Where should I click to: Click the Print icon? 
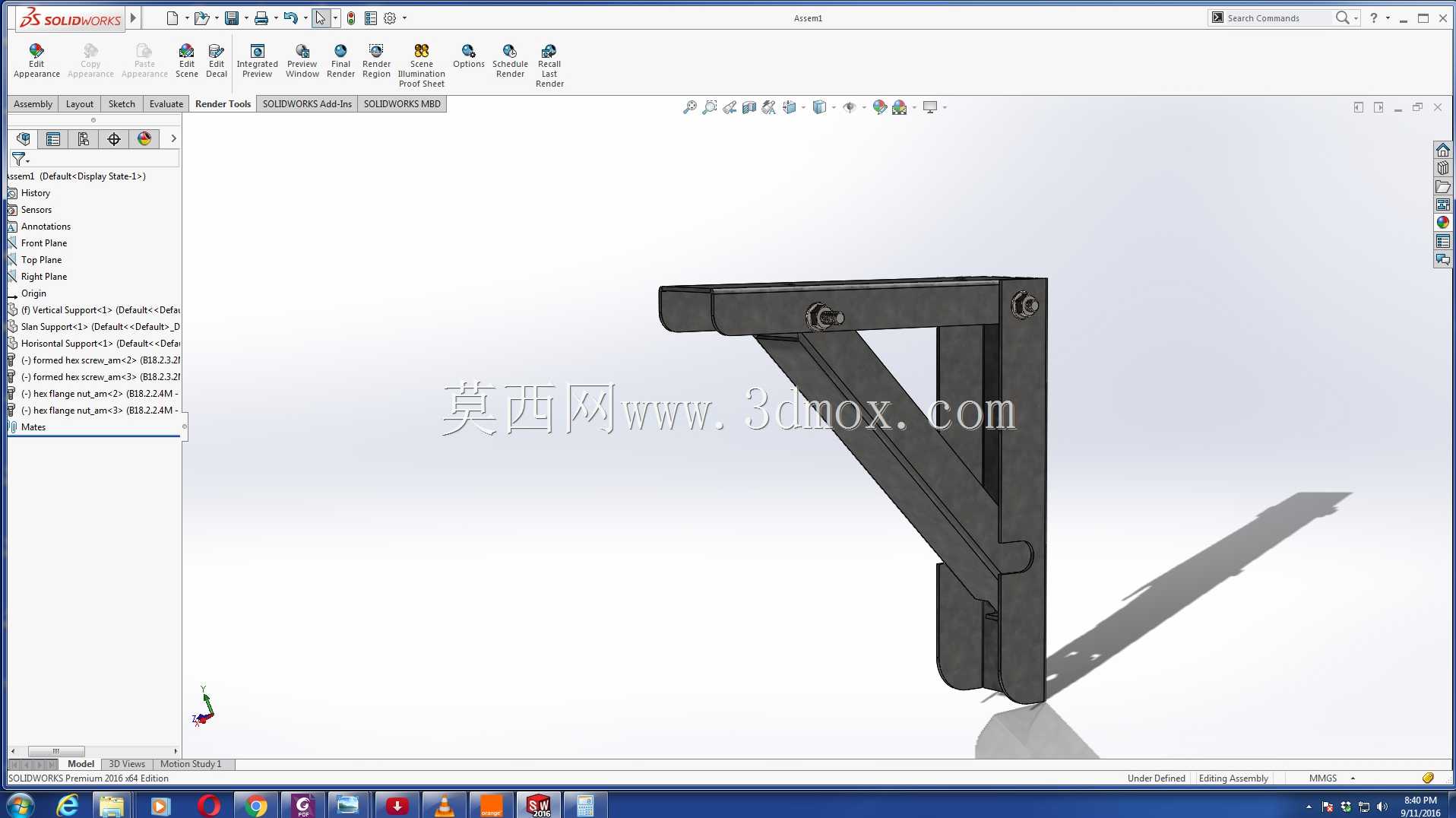coord(261,18)
